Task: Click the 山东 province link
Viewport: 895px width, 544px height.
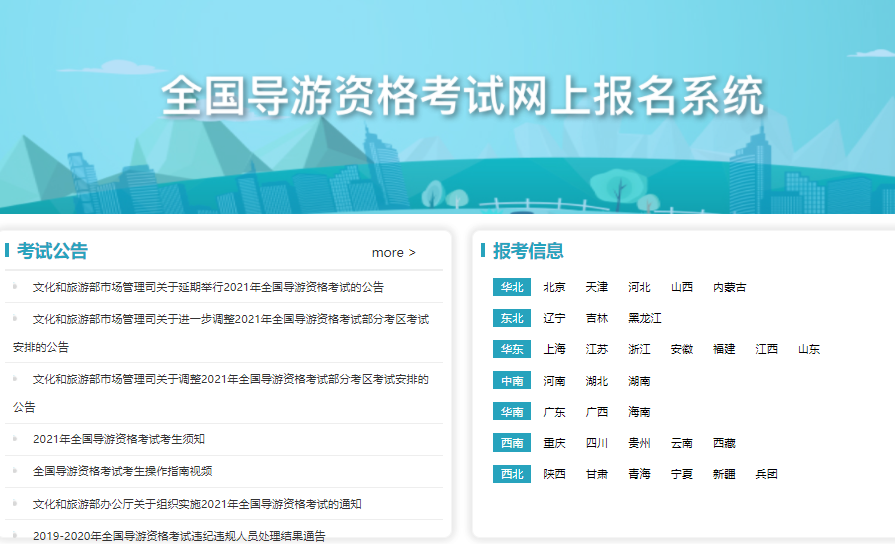Action: tap(809, 349)
